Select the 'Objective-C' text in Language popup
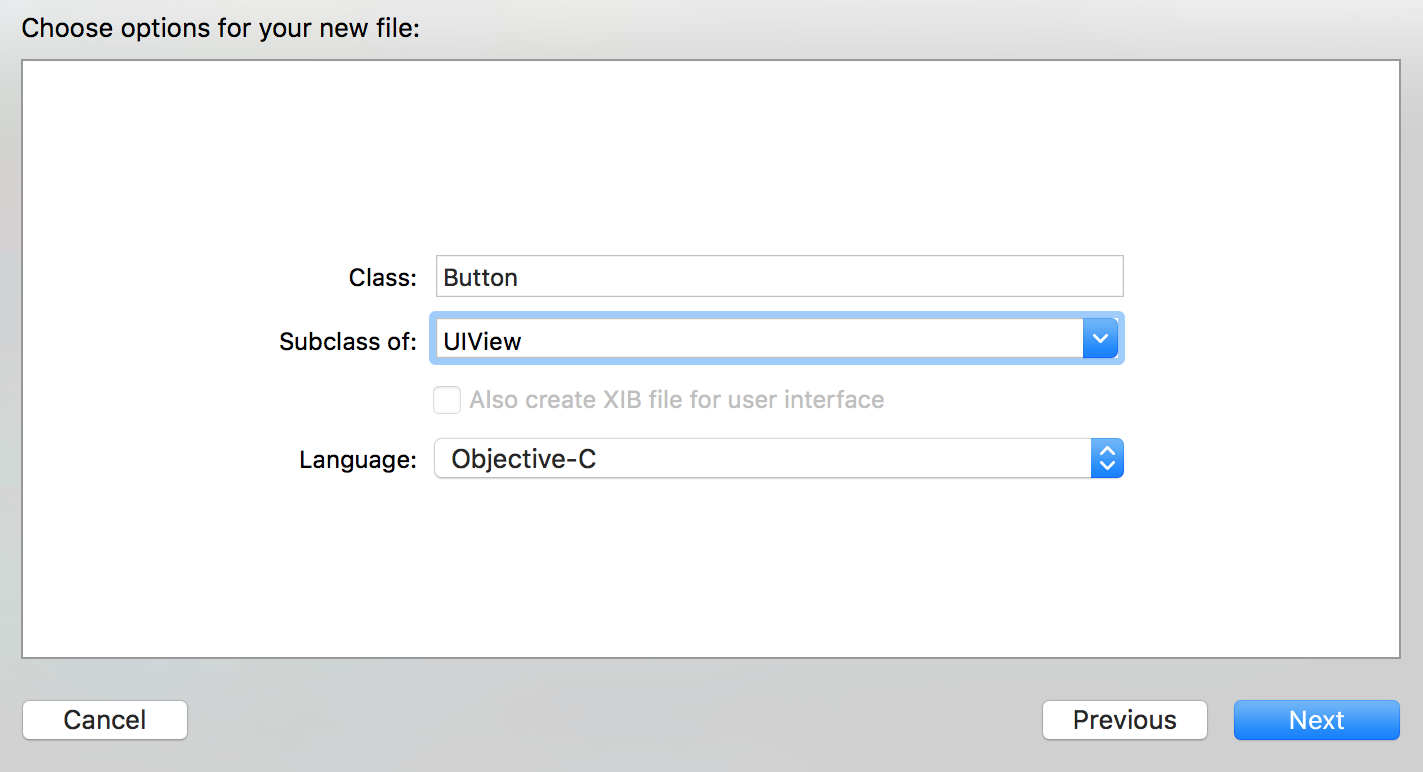Screen dimensions: 1423x772 pos(524,459)
